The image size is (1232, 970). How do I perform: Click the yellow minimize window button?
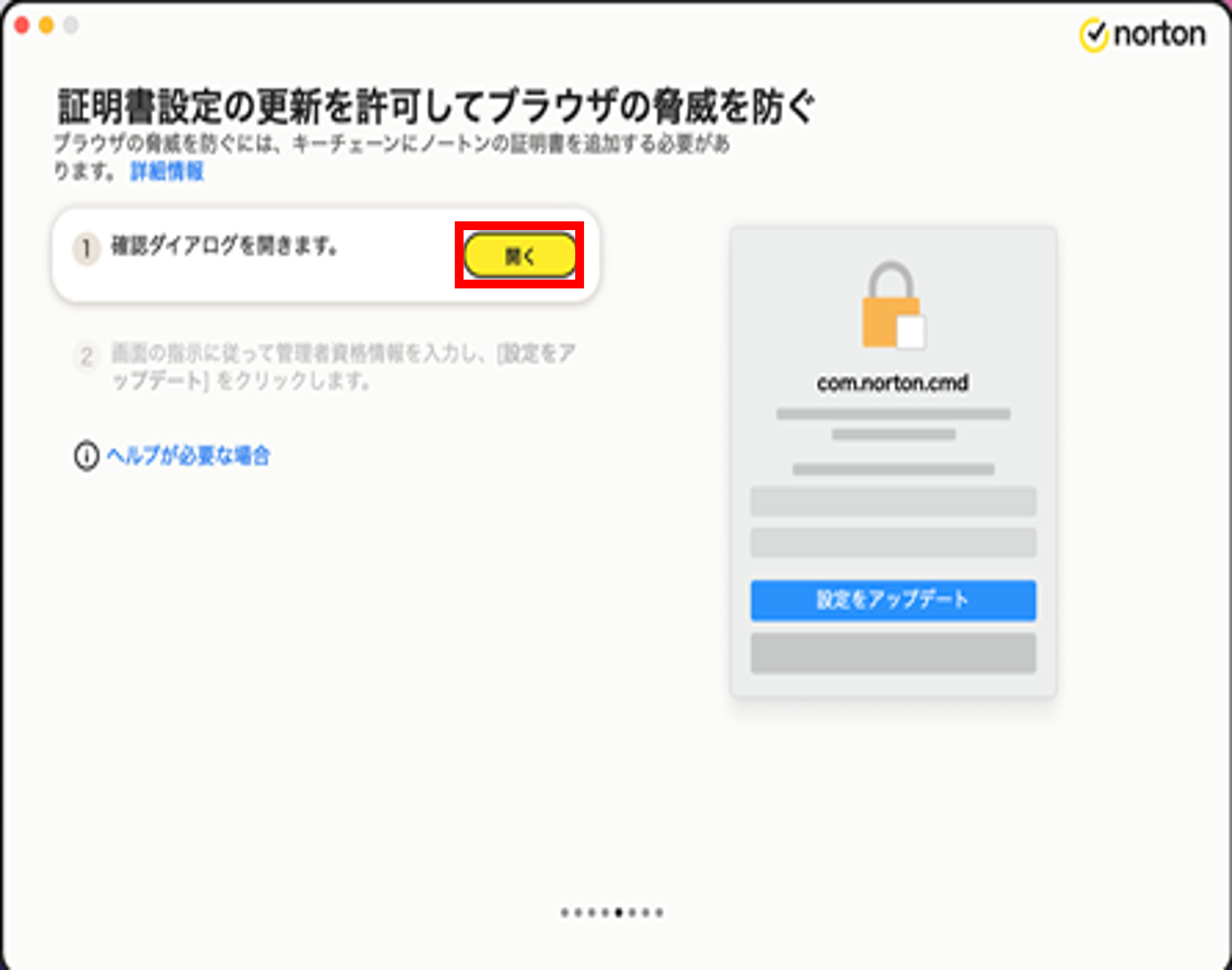click(46, 25)
